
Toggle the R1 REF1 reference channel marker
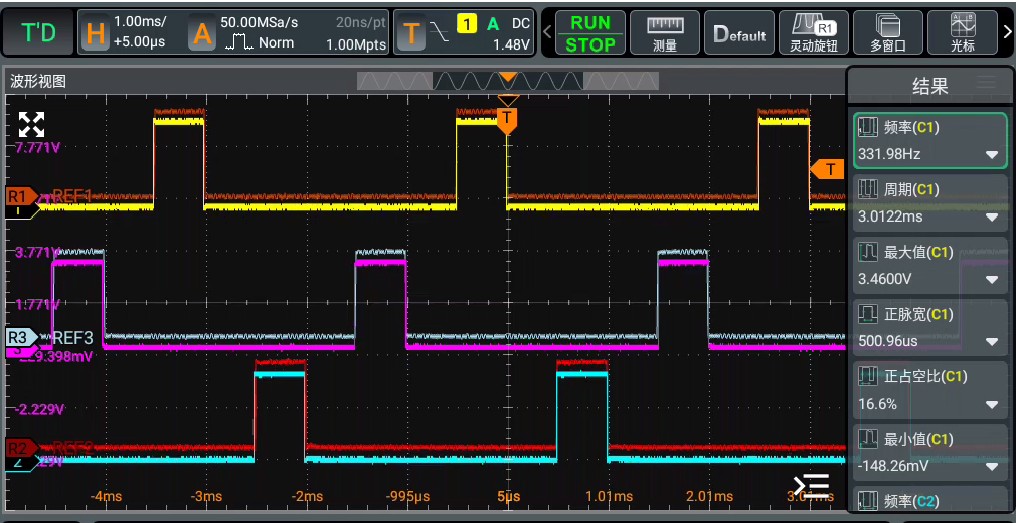pyautogui.click(x=21, y=195)
